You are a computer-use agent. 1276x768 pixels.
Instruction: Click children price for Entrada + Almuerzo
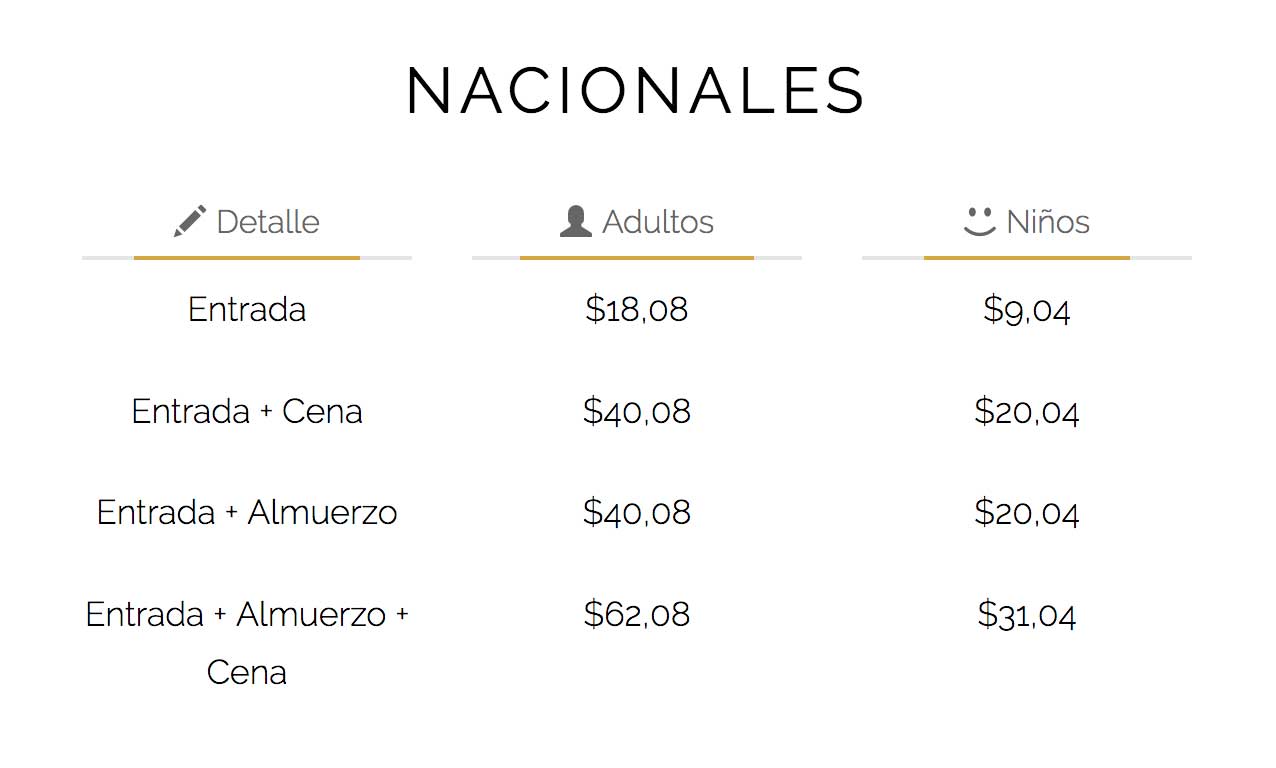[x=1027, y=512]
